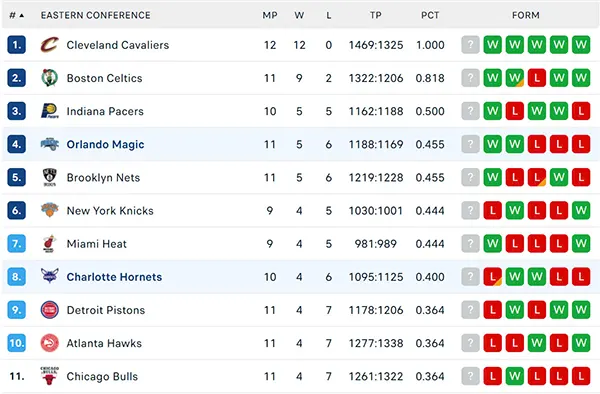
Task: Select the TP column header
Action: pos(376,15)
